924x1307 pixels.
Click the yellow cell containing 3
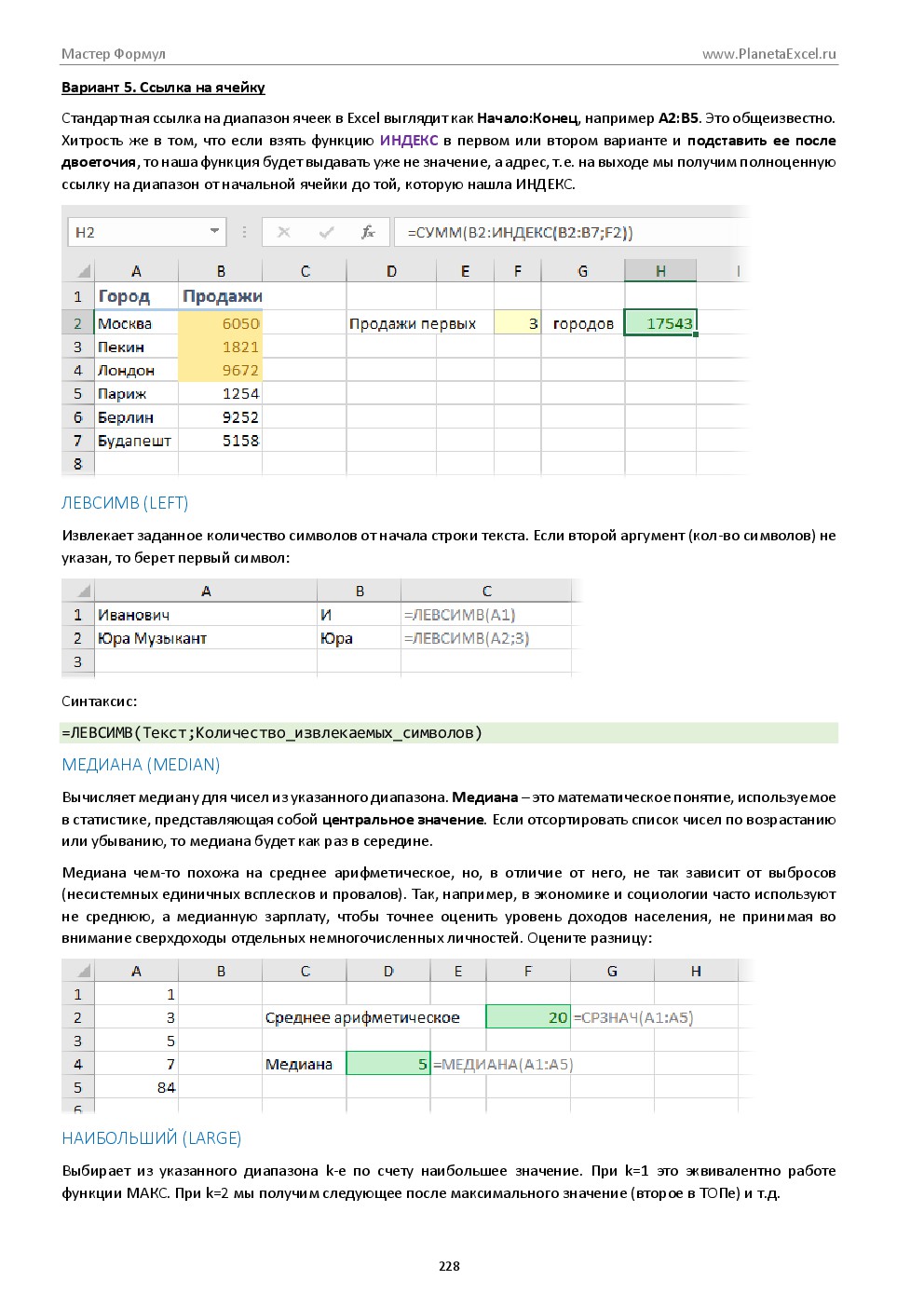pyautogui.click(x=518, y=323)
